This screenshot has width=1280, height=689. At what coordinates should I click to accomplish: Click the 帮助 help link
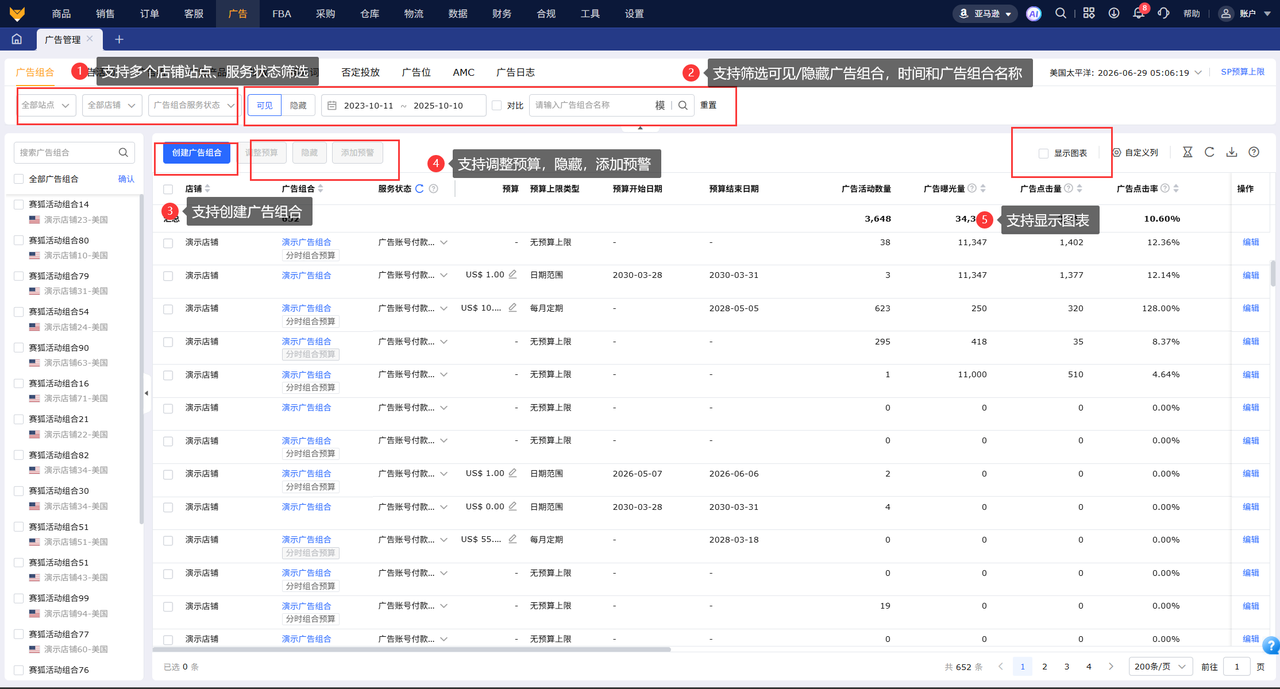click(x=1191, y=13)
